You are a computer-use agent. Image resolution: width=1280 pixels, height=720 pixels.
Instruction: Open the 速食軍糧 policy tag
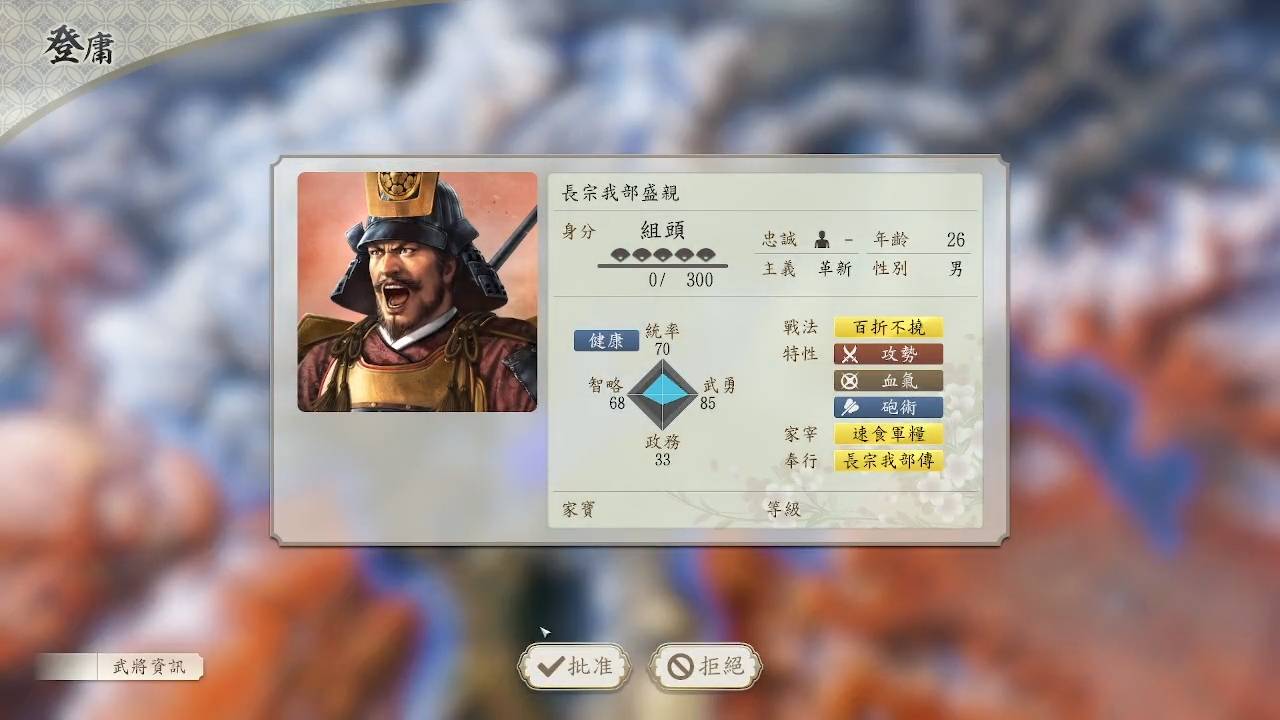tap(889, 435)
